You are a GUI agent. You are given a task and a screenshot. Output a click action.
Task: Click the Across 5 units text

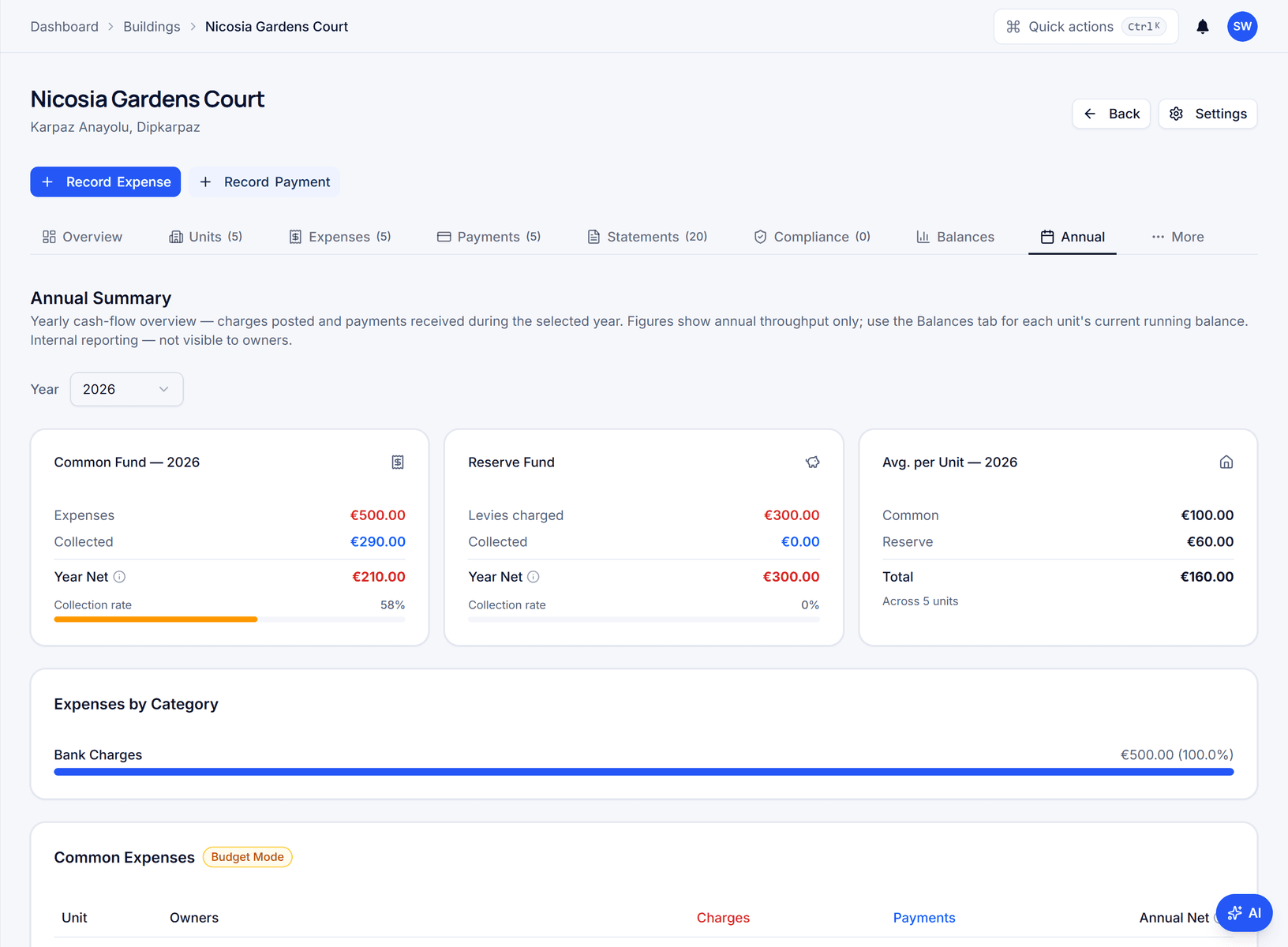(920, 601)
